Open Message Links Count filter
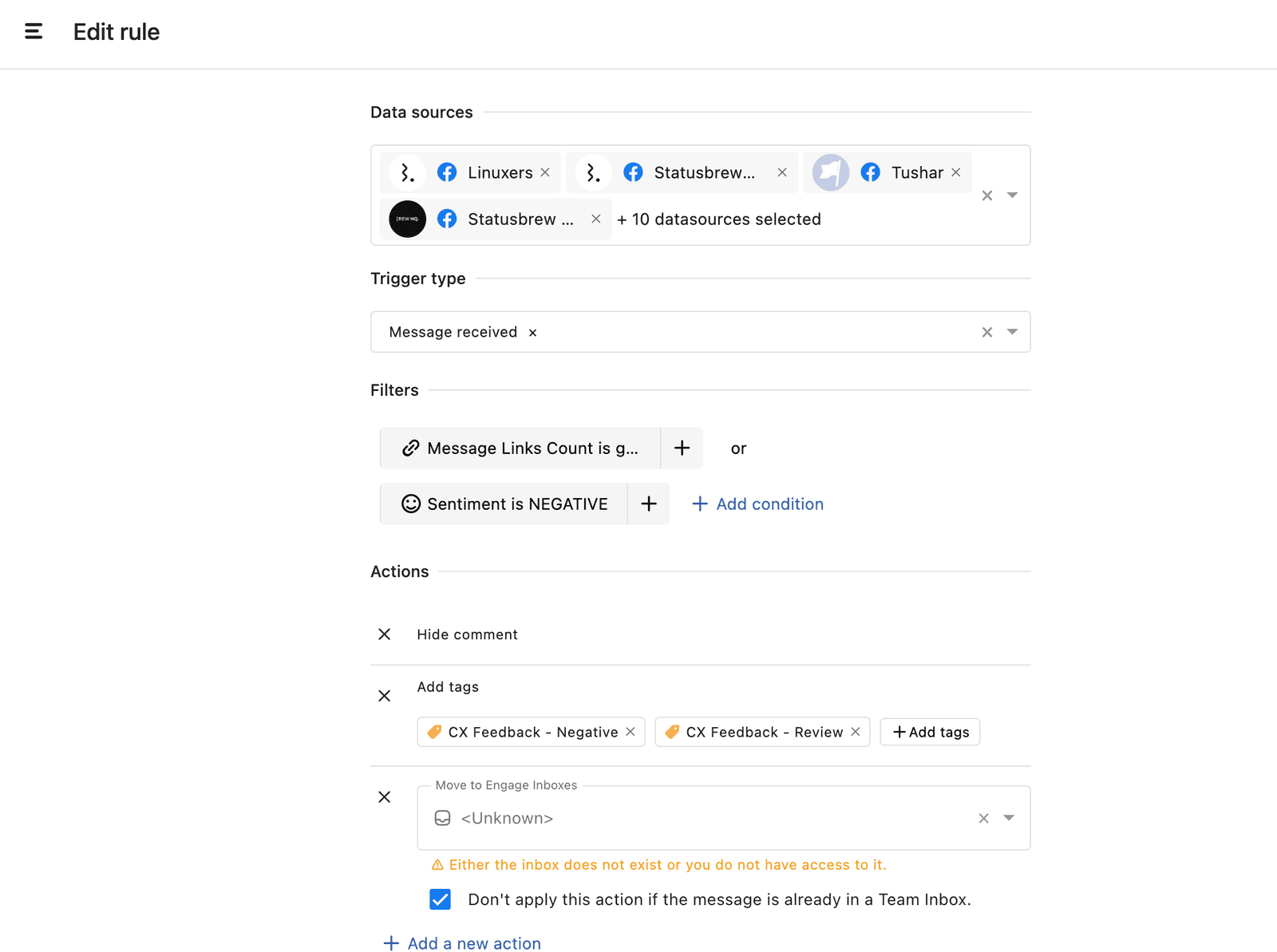The image size is (1277, 952). click(520, 448)
